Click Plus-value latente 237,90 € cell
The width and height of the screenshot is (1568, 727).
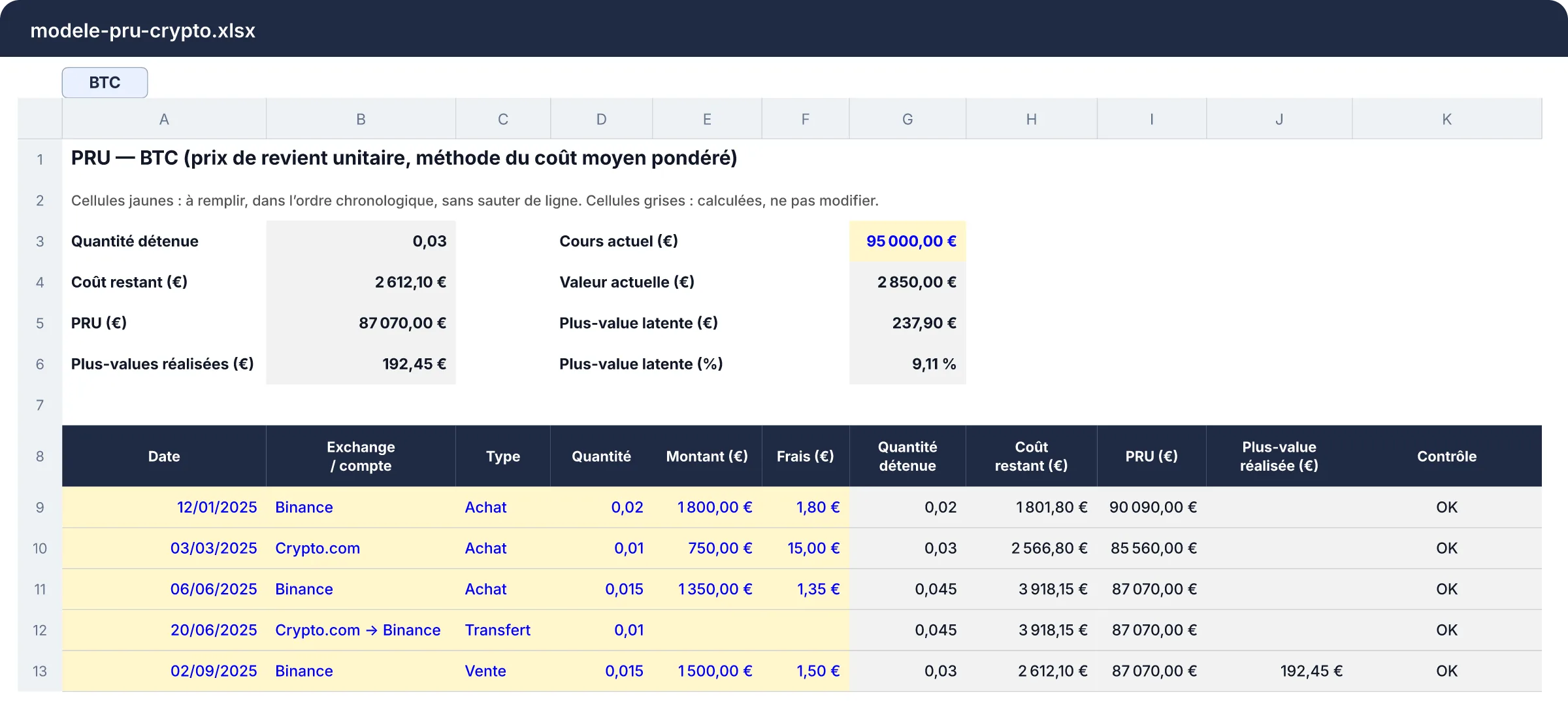coord(907,323)
